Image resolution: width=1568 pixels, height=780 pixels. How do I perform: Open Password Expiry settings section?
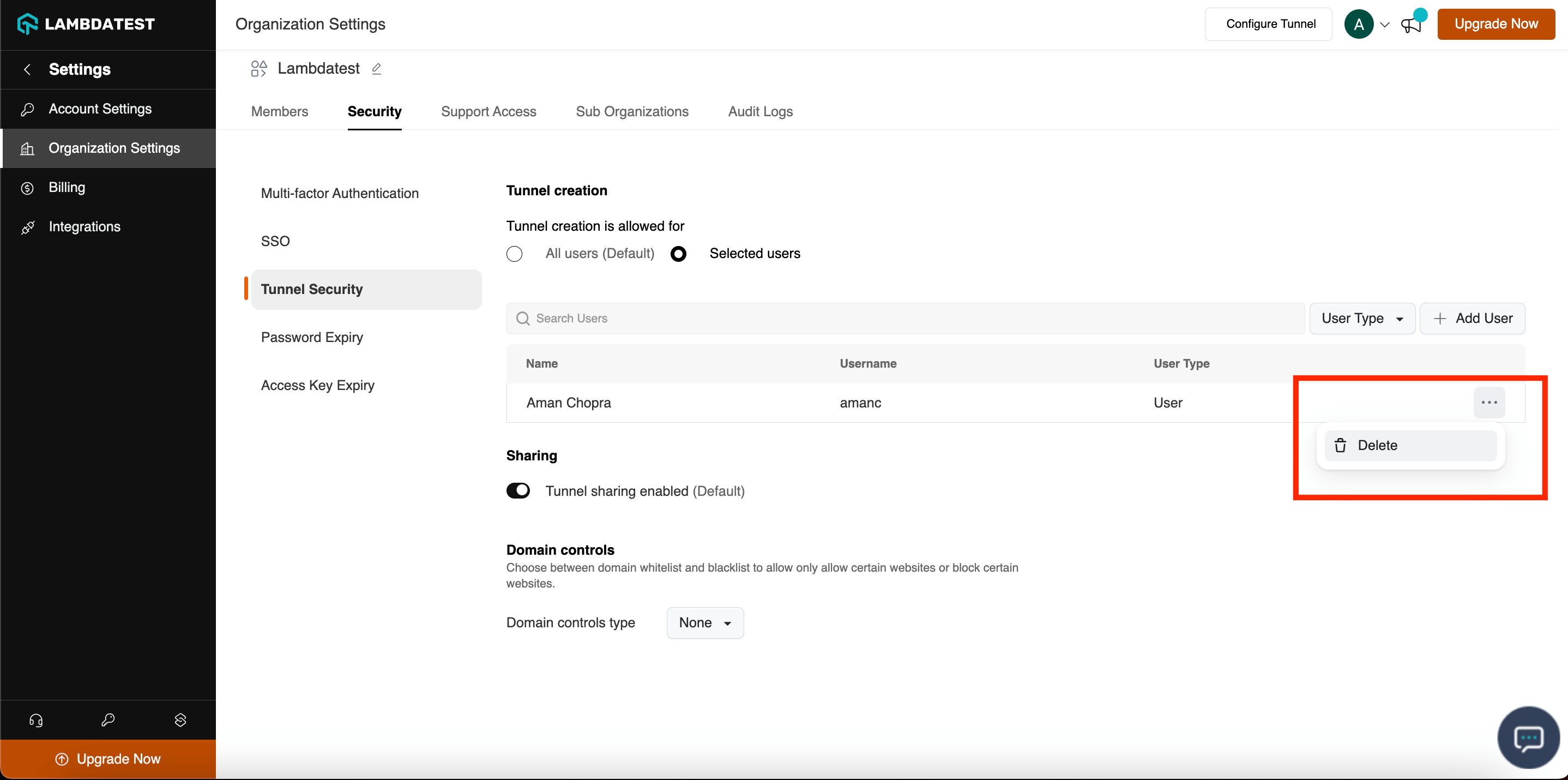click(312, 337)
